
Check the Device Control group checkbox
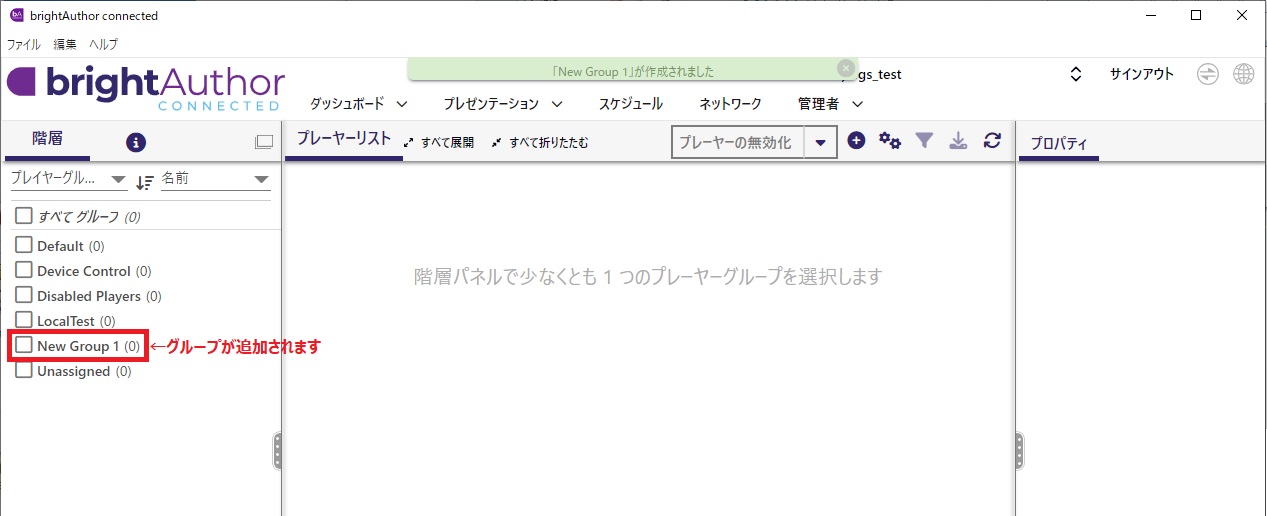24,270
